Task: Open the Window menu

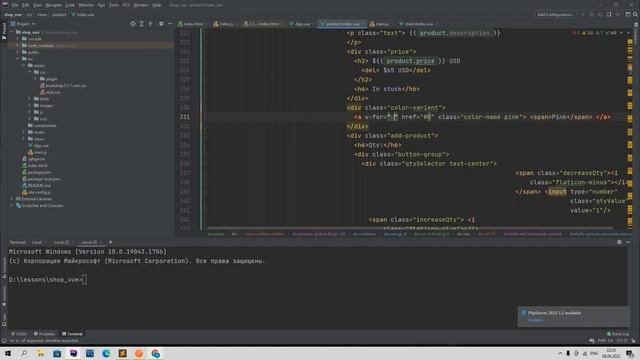Action: 141,5
